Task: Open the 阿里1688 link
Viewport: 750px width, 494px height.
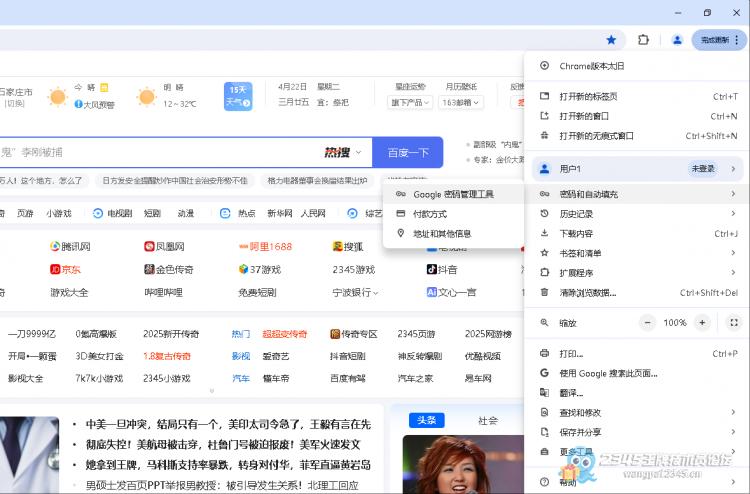Action: pyautogui.click(x=265, y=246)
